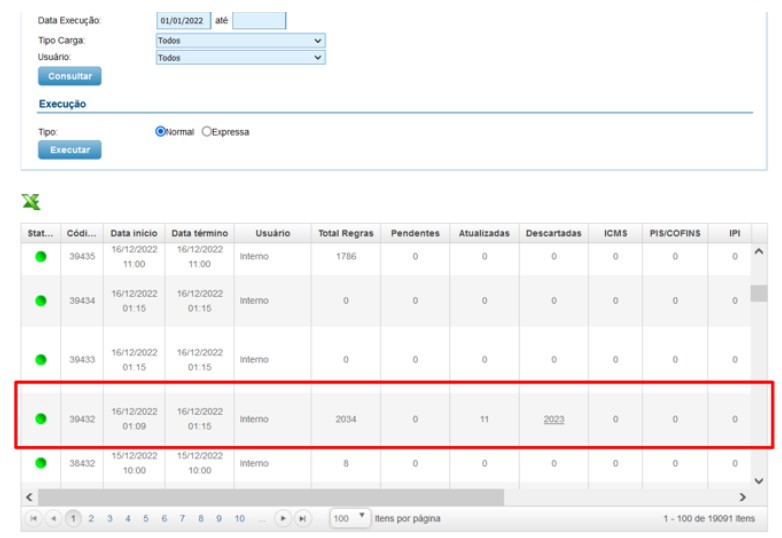Sort by IPI column header
782x538 pixels.
(735, 233)
